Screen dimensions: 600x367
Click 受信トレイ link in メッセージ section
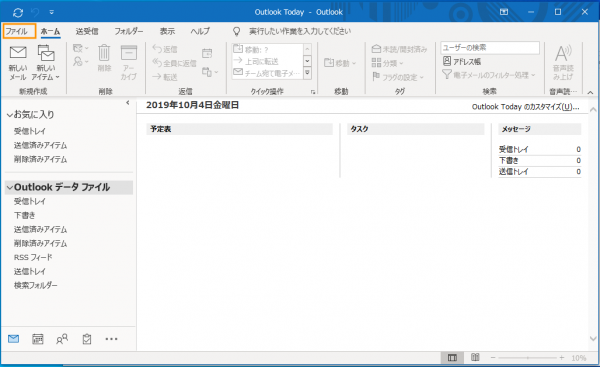click(x=514, y=149)
